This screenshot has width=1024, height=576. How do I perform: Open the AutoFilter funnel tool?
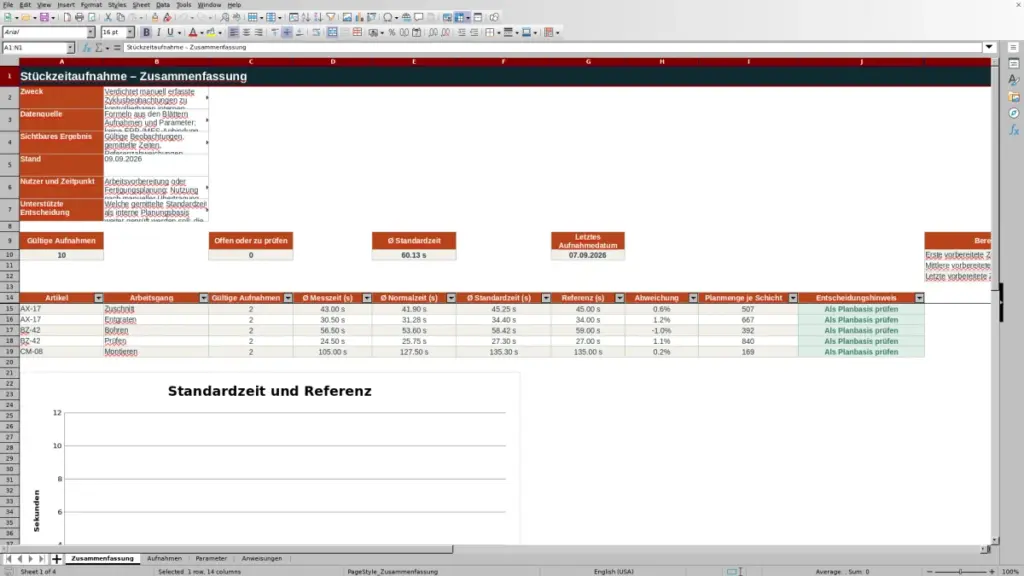coord(331,18)
